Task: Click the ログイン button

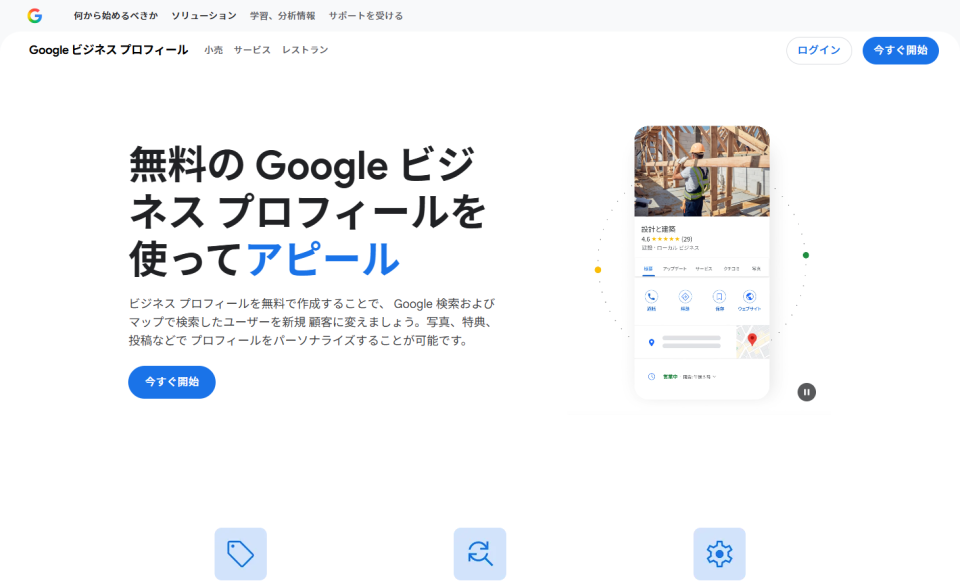Action: pos(818,50)
